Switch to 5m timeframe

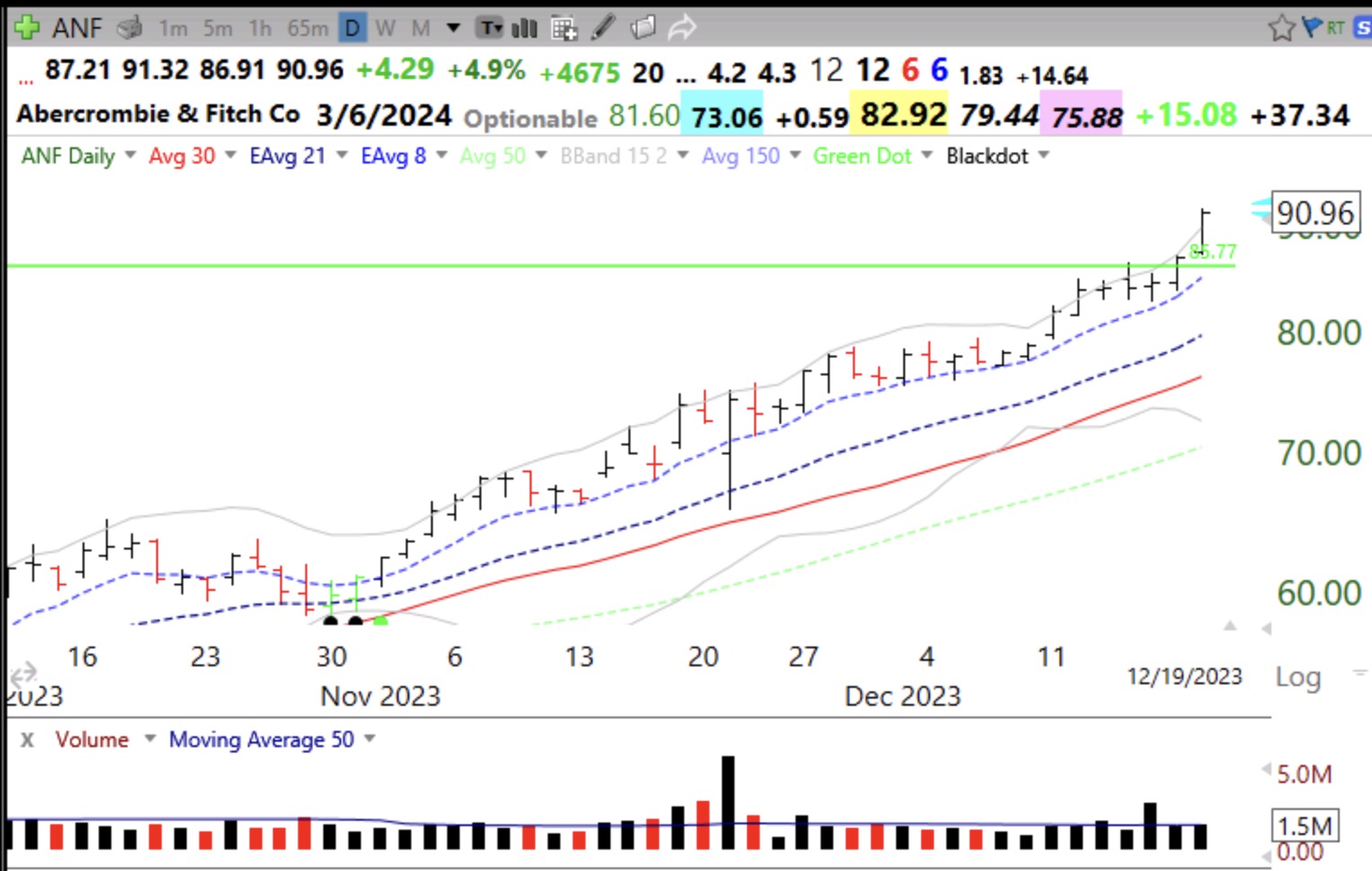[x=217, y=29]
